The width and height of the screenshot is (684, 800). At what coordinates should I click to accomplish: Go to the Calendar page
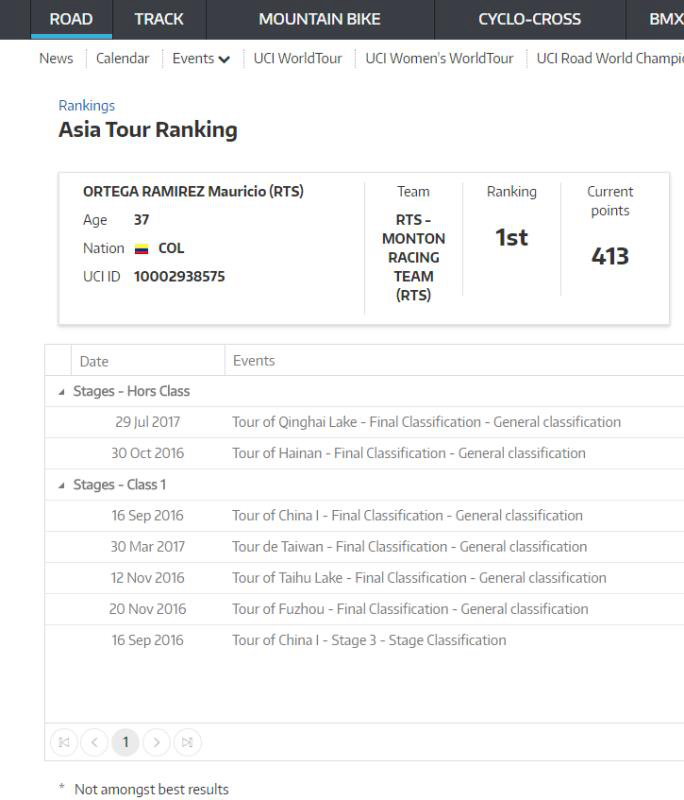pyautogui.click(x=122, y=59)
